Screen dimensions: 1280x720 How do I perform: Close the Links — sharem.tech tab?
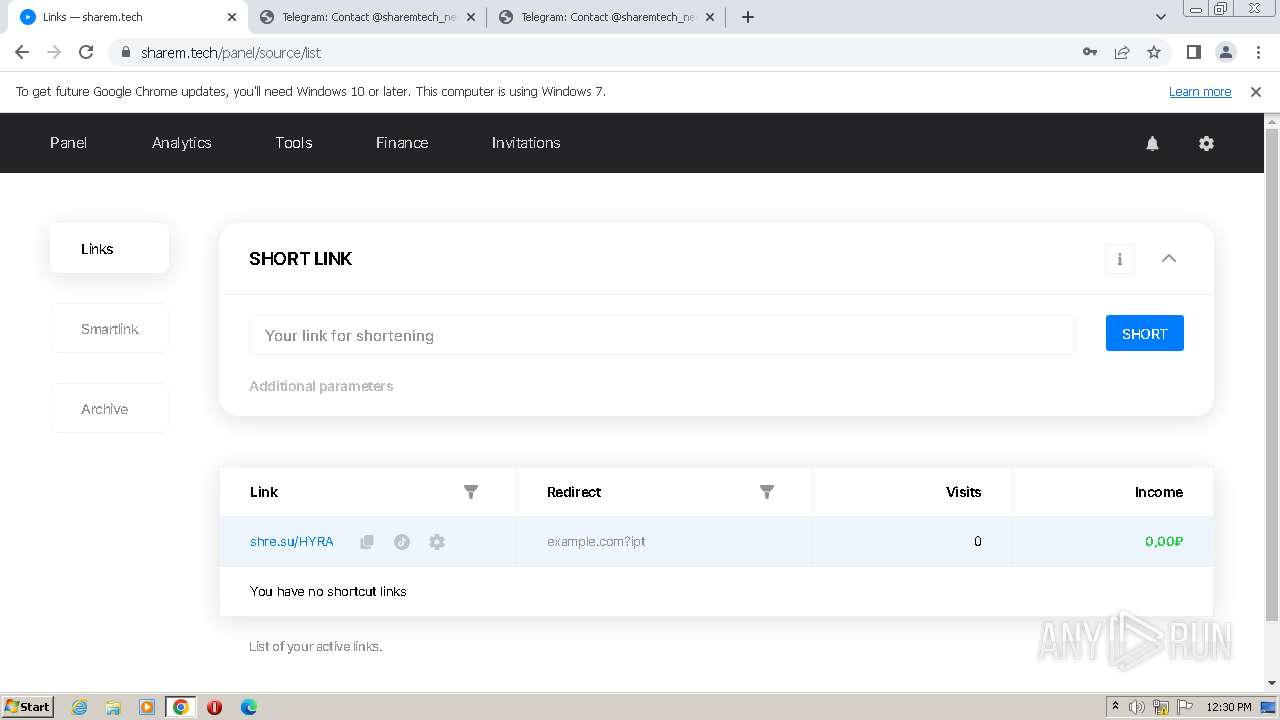232,17
